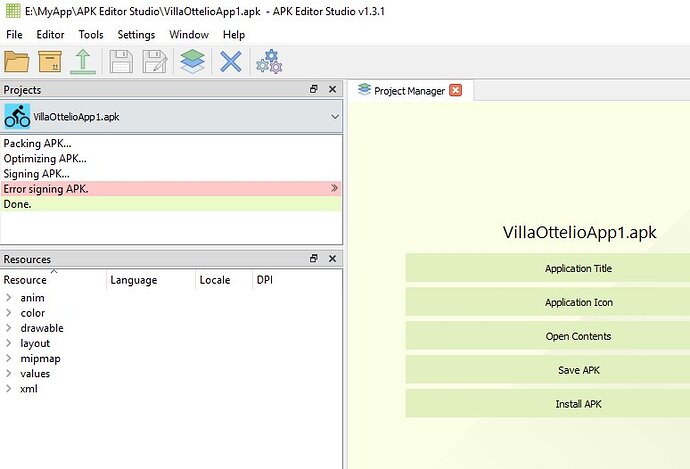Click the Open APK folder icon
The height and width of the screenshot is (469, 690).
tap(17, 62)
